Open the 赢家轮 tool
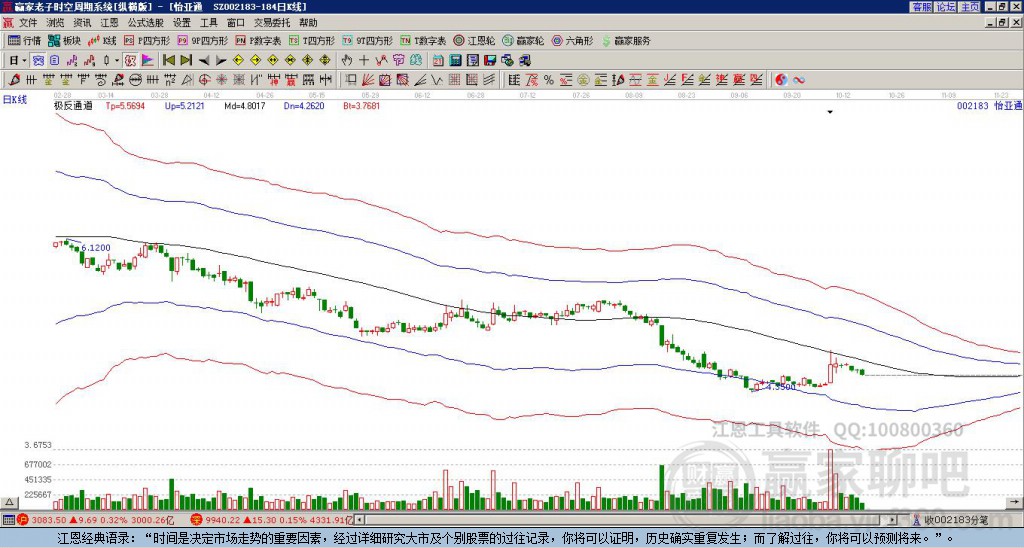Image resolution: width=1024 pixels, height=548 pixels. point(523,40)
